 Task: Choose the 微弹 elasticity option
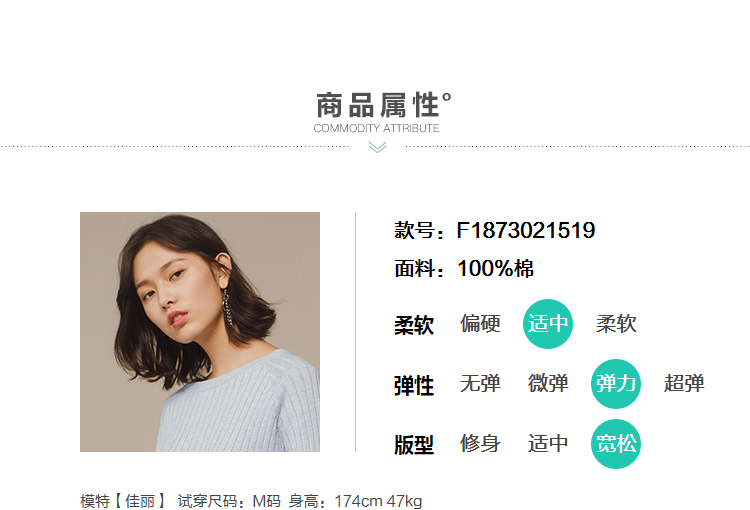pos(548,384)
